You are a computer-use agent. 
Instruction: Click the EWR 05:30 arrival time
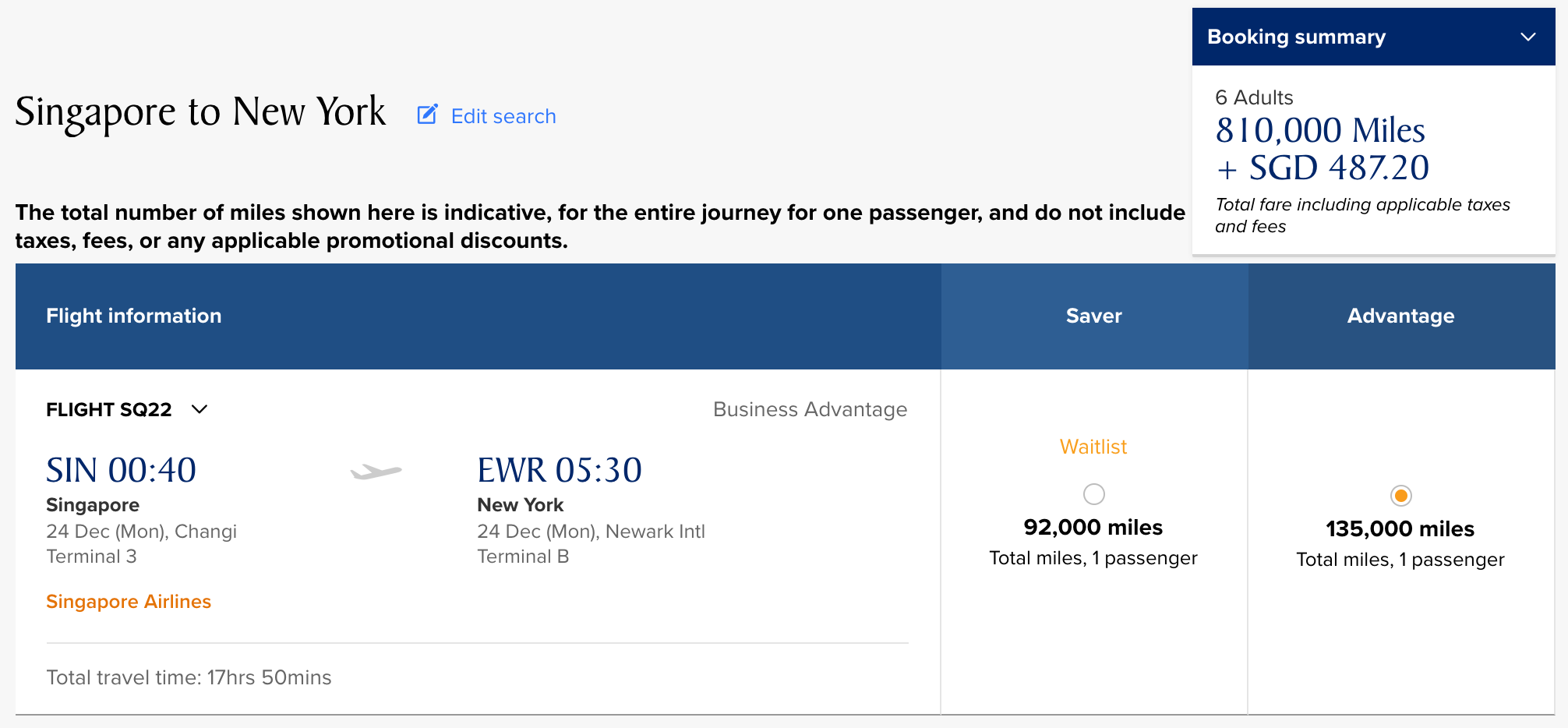(x=559, y=470)
